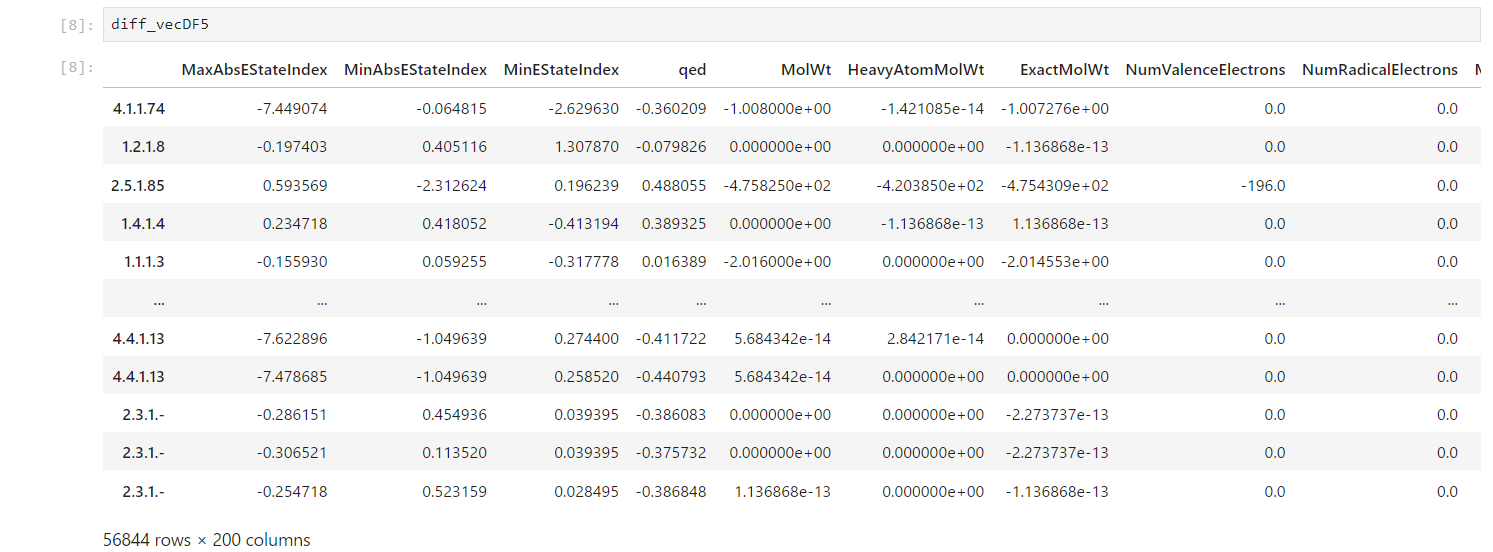Click row index 1.1.1.3
This screenshot has width=1493, height=552.
[143, 262]
